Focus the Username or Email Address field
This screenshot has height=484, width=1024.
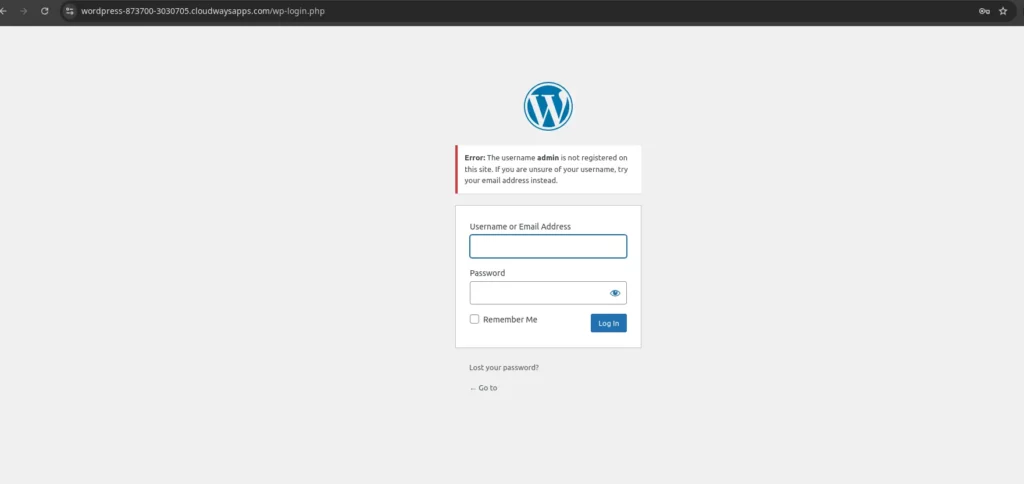pyautogui.click(x=548, y=246)
